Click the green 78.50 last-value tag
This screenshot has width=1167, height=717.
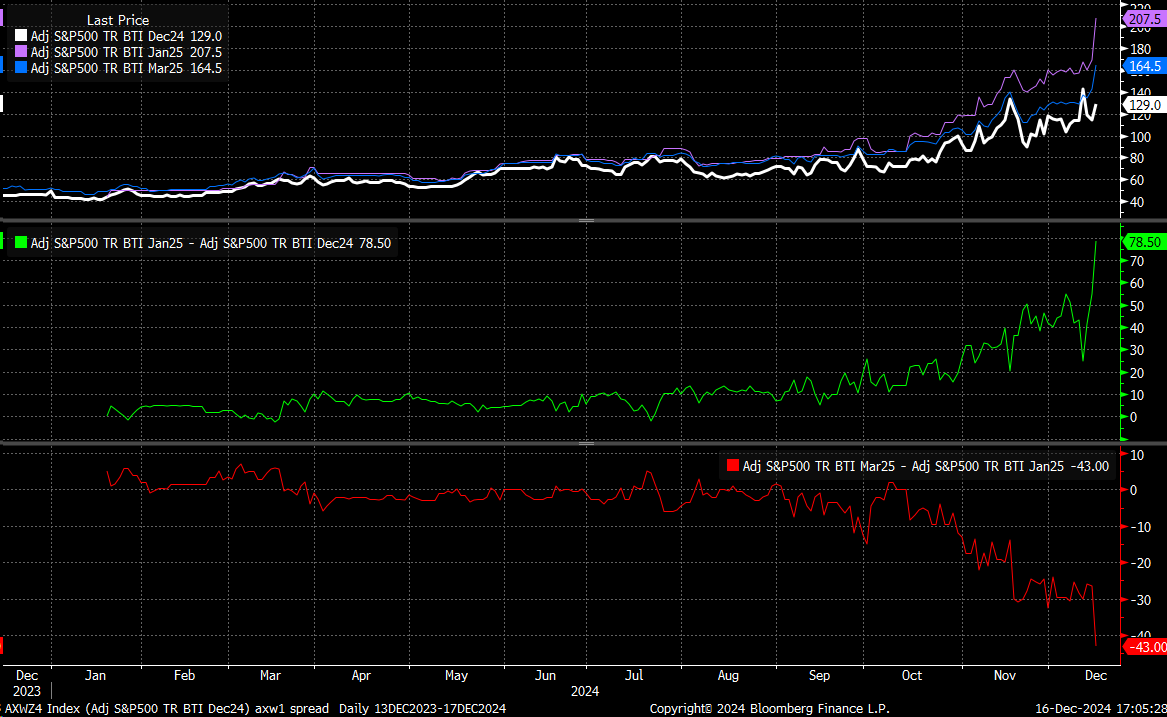click(x=1144, y=242)
